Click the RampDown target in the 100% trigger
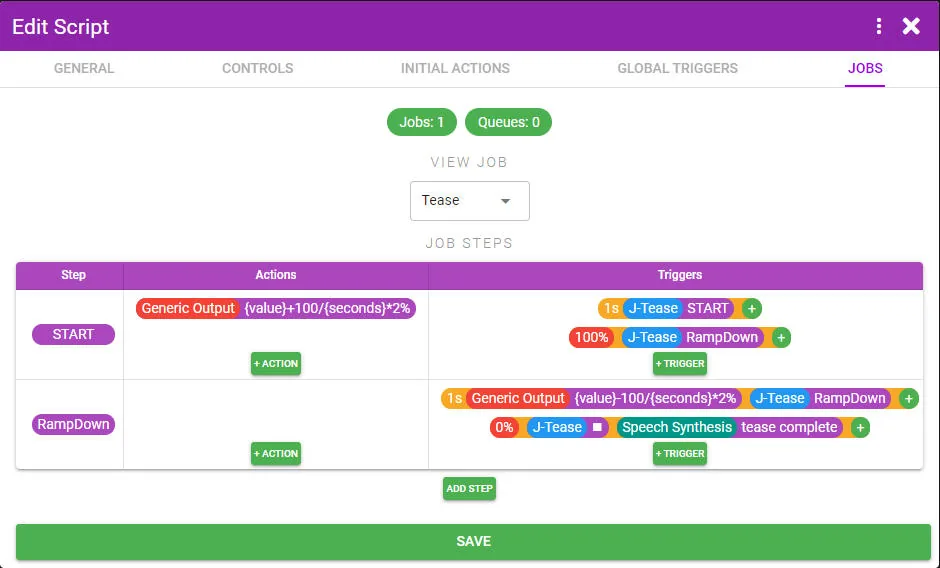940x568 pixels. tap(722, 337)
